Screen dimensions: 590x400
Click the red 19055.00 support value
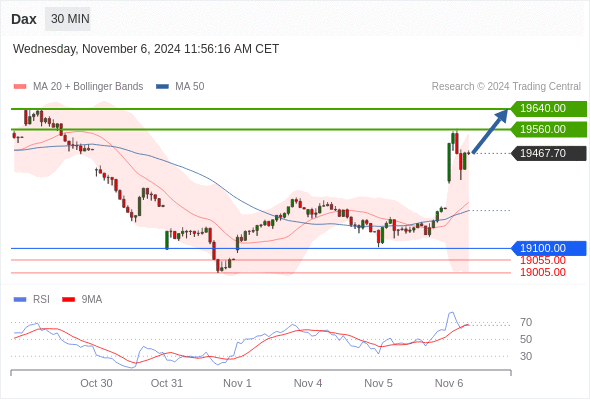[543, 260]
